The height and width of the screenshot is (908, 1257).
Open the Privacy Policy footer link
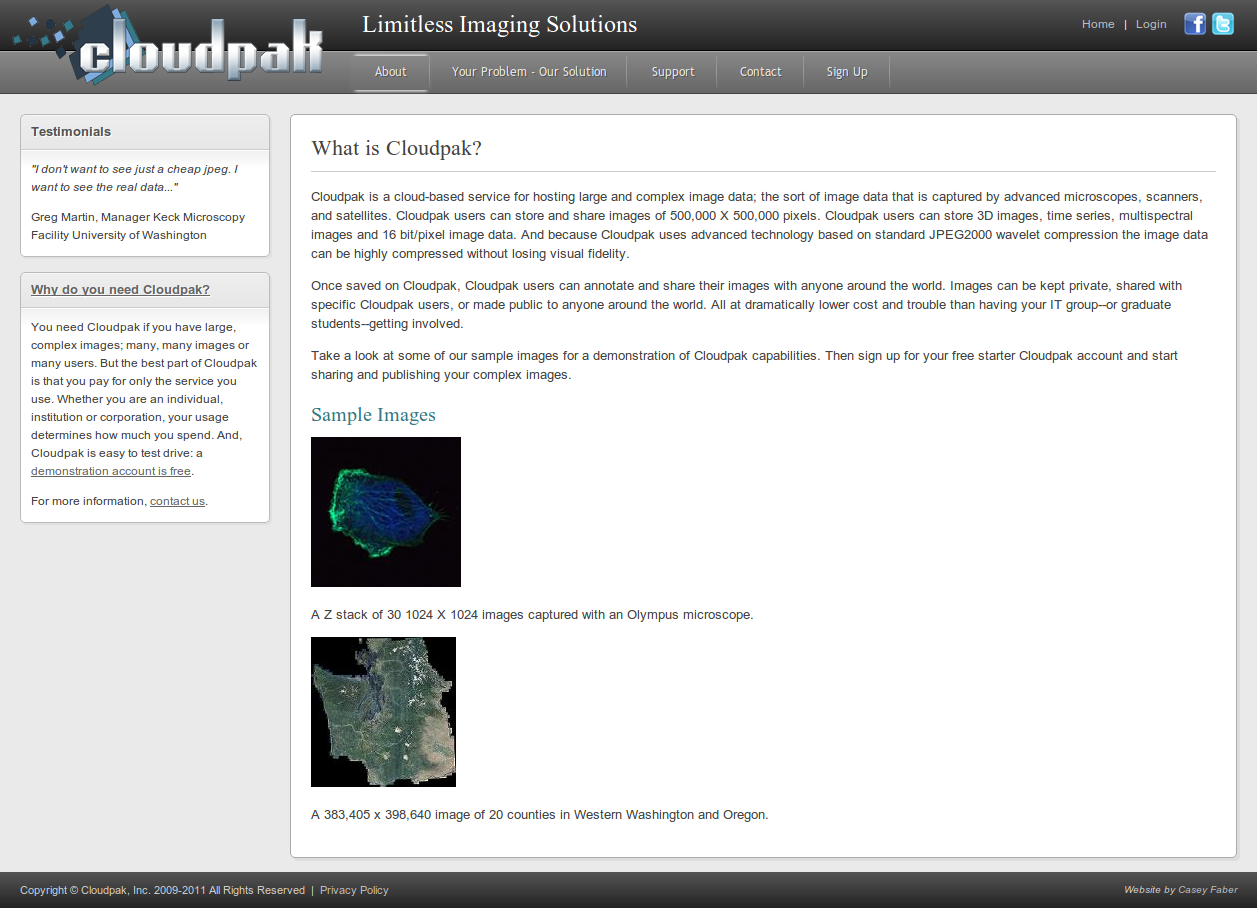(354, 890)
